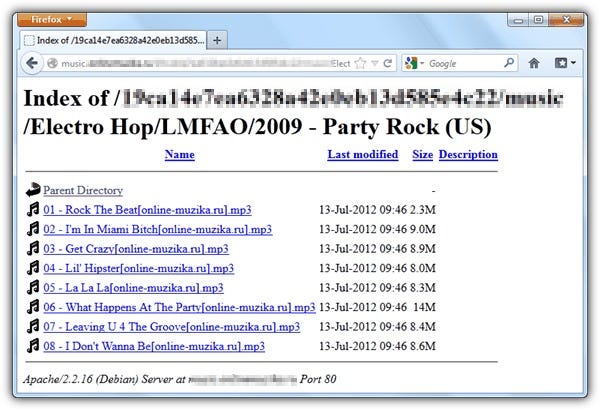The image size is (600, 409).
Task: Sort listing by Name column
Action: click(179, 155)
